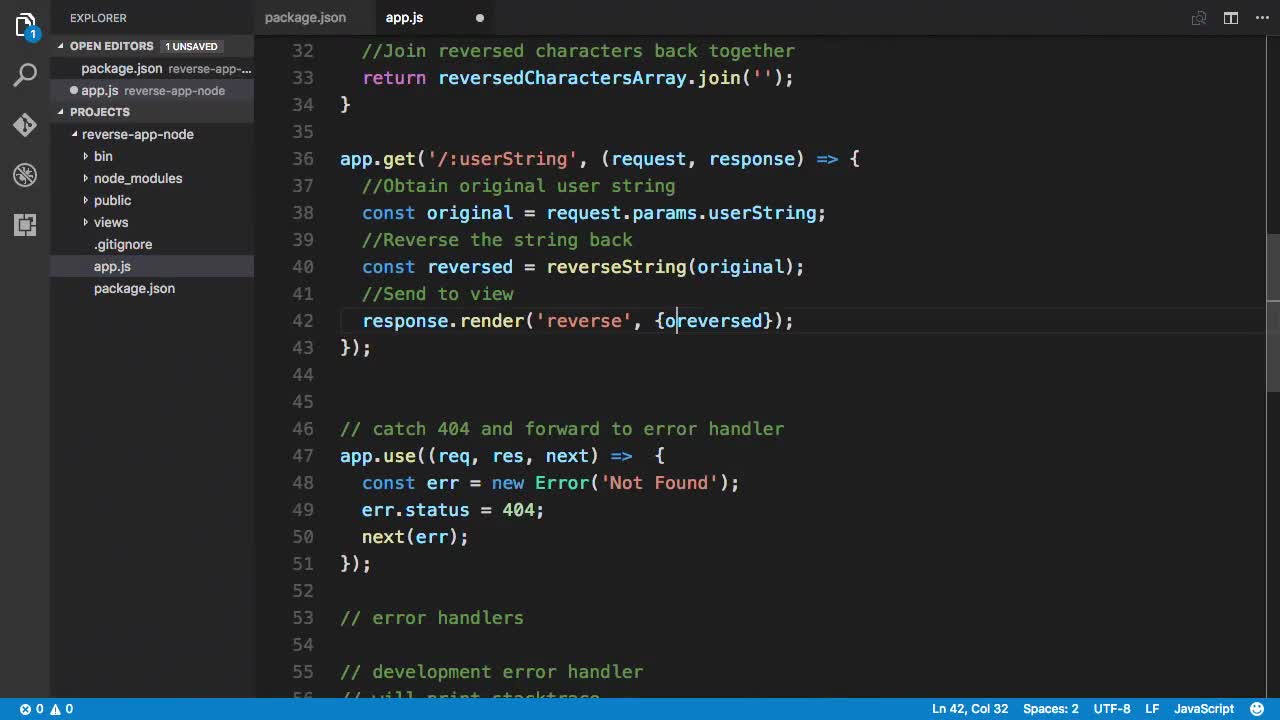The width and height of the screenshot is (1280, 720).
Task: Click the editor vertical scrollbar thumb
Action: click(x=1272, y=313)
